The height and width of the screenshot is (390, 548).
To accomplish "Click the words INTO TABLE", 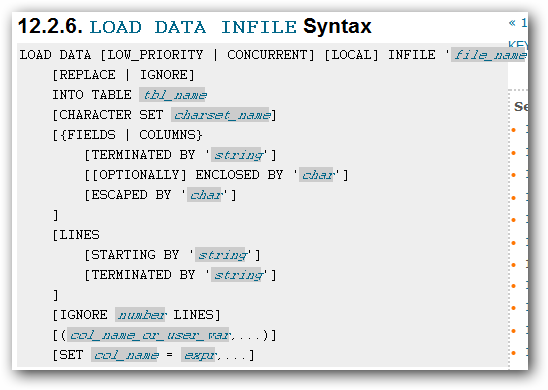I will coord(92,95).
